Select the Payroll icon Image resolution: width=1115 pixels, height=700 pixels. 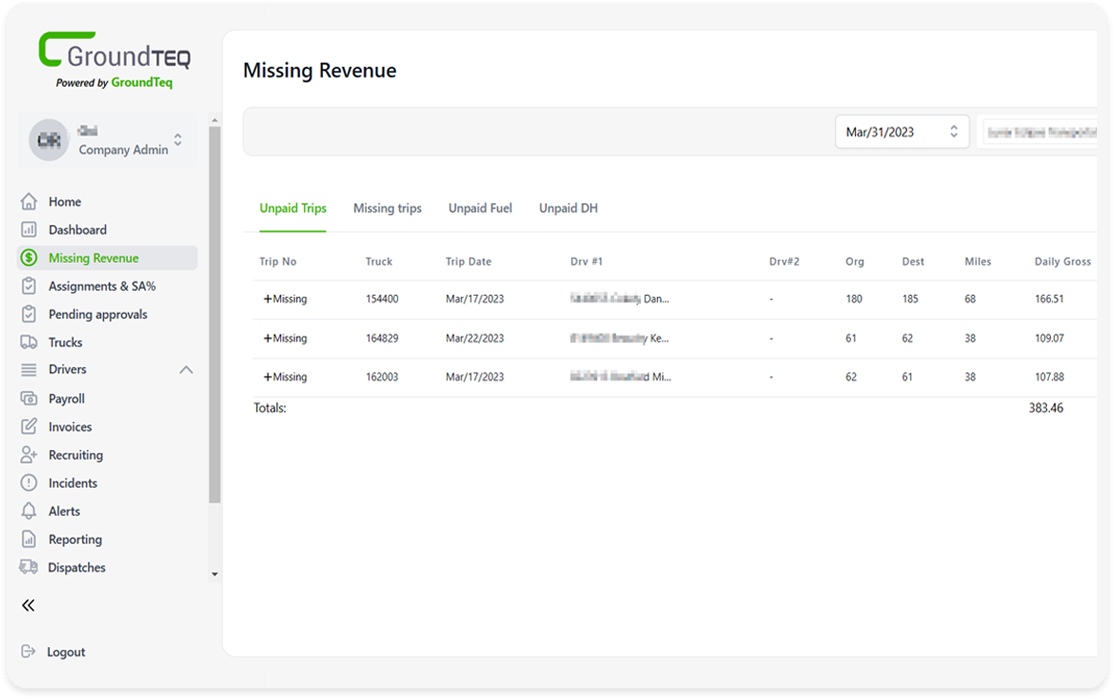tap(29, 399)
